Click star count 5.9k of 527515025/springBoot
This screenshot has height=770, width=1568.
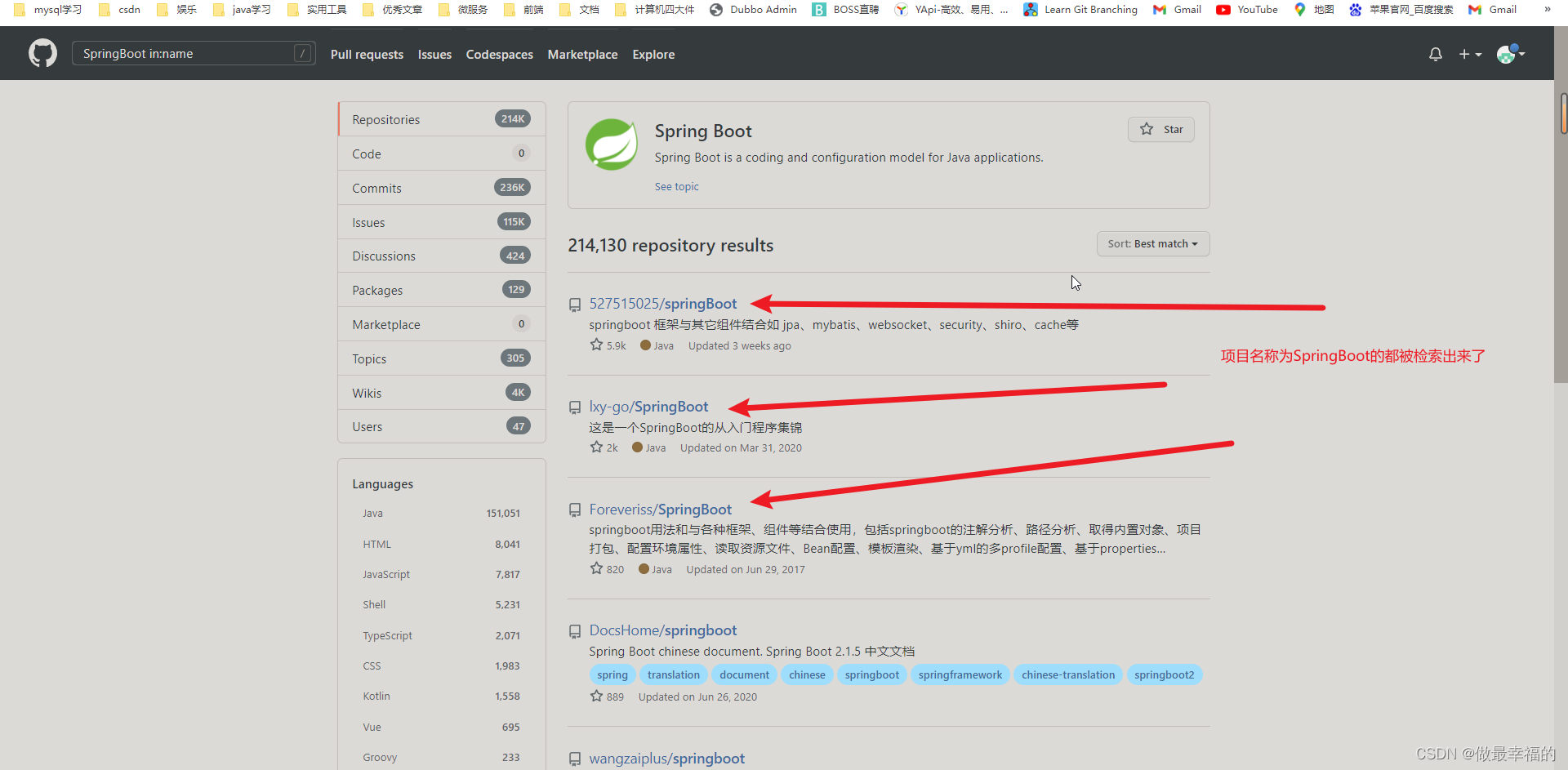[608, 345]
